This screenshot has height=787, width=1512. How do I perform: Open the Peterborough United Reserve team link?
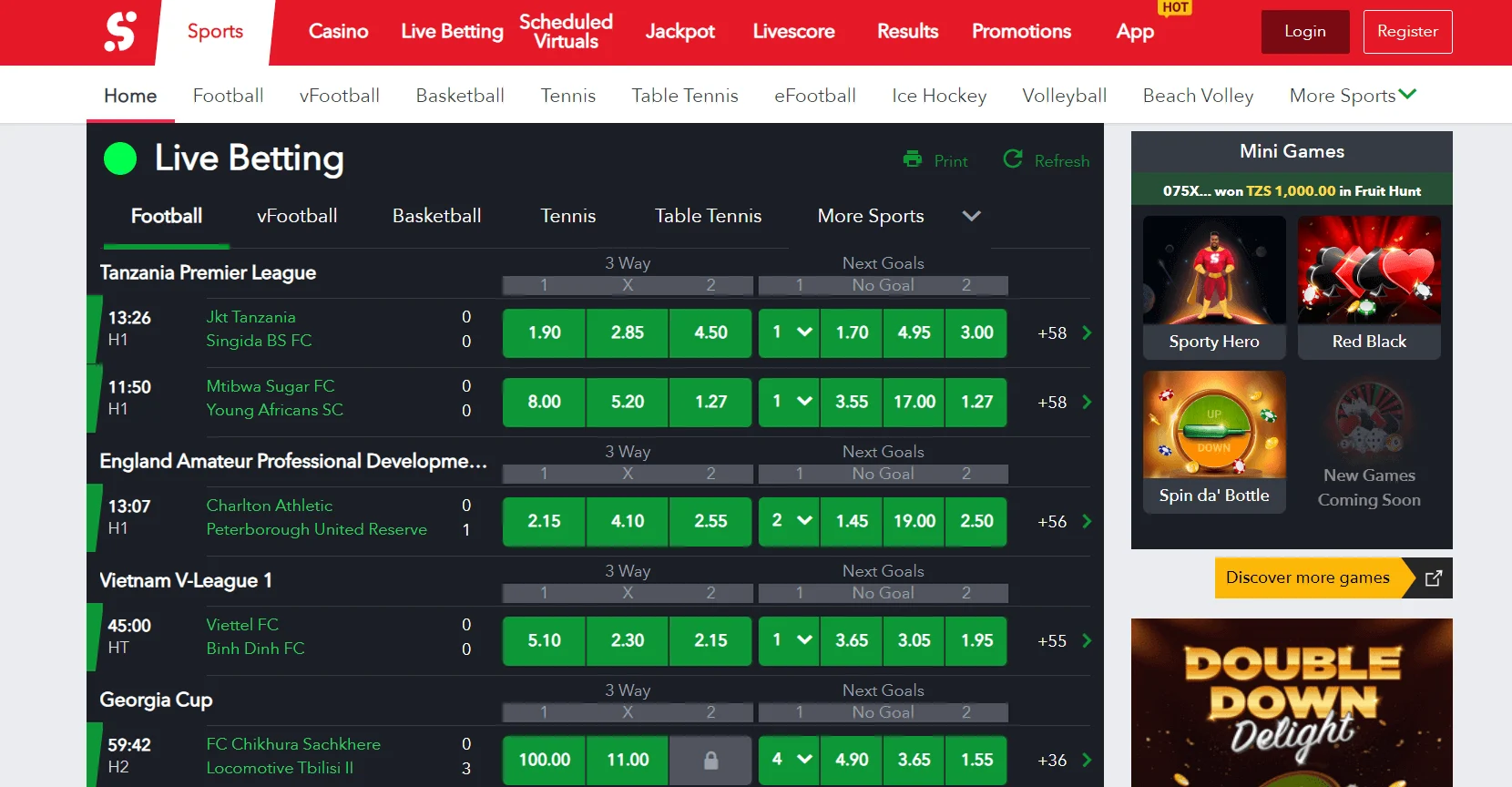[316, 529]
